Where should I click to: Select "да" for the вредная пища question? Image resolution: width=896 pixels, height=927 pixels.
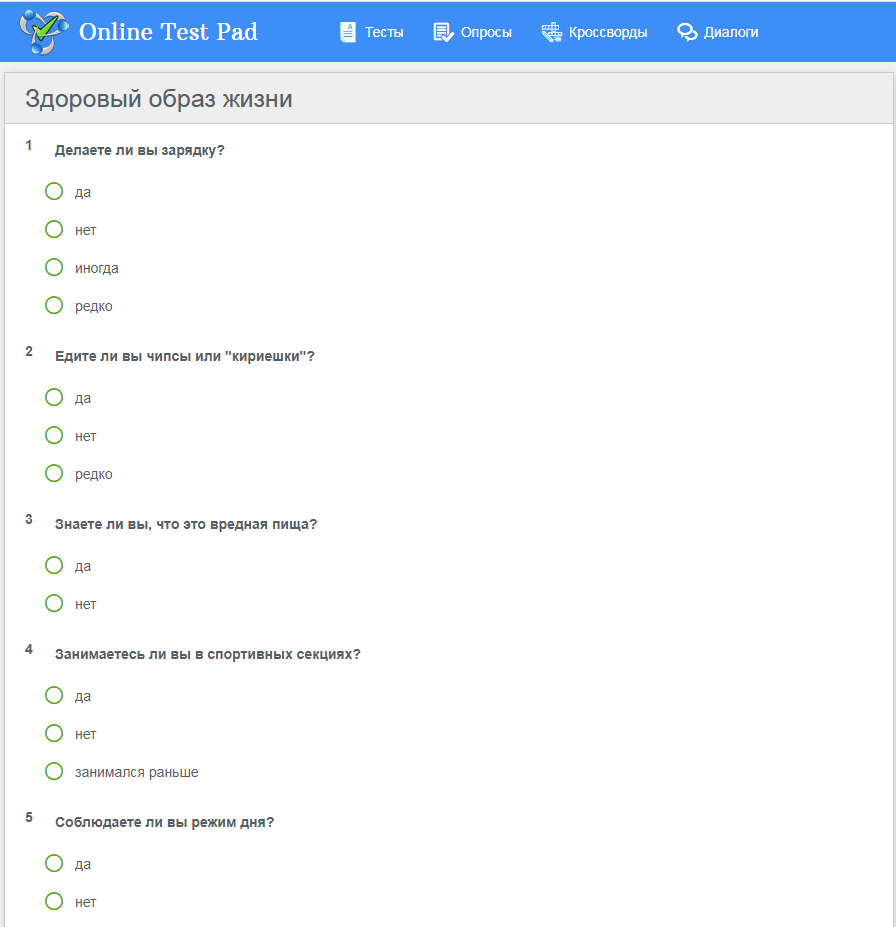point(54,565)
